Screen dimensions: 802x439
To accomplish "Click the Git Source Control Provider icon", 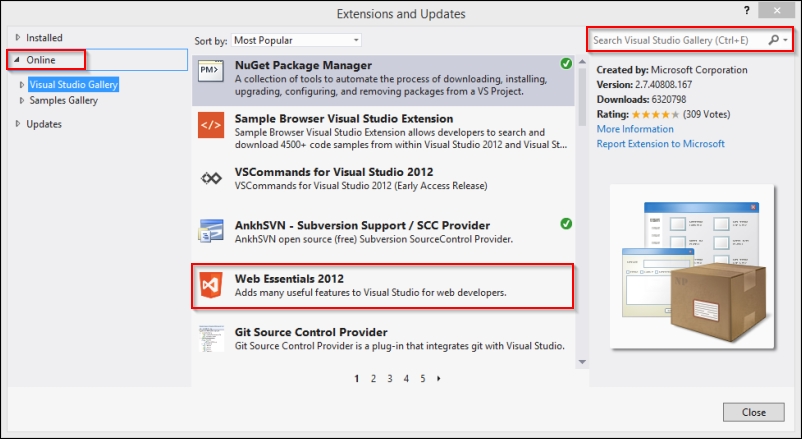I will [x=210, y=339].
